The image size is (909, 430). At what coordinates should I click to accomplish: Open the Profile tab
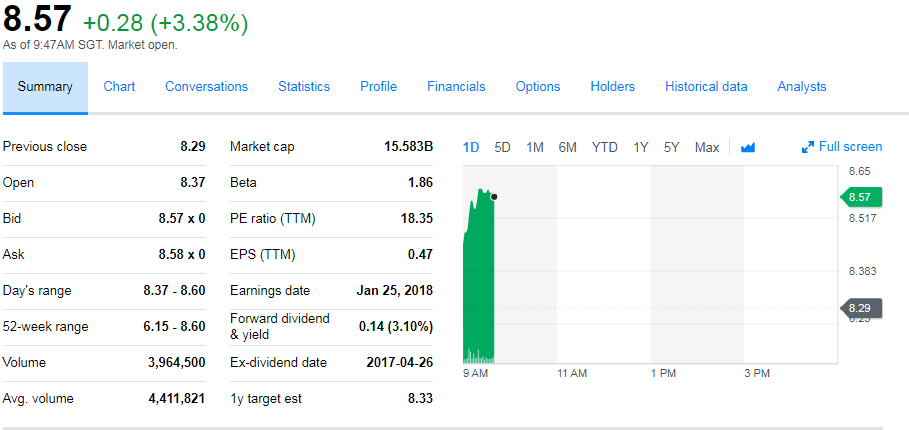pyautogui.click(x=378, y=87)
